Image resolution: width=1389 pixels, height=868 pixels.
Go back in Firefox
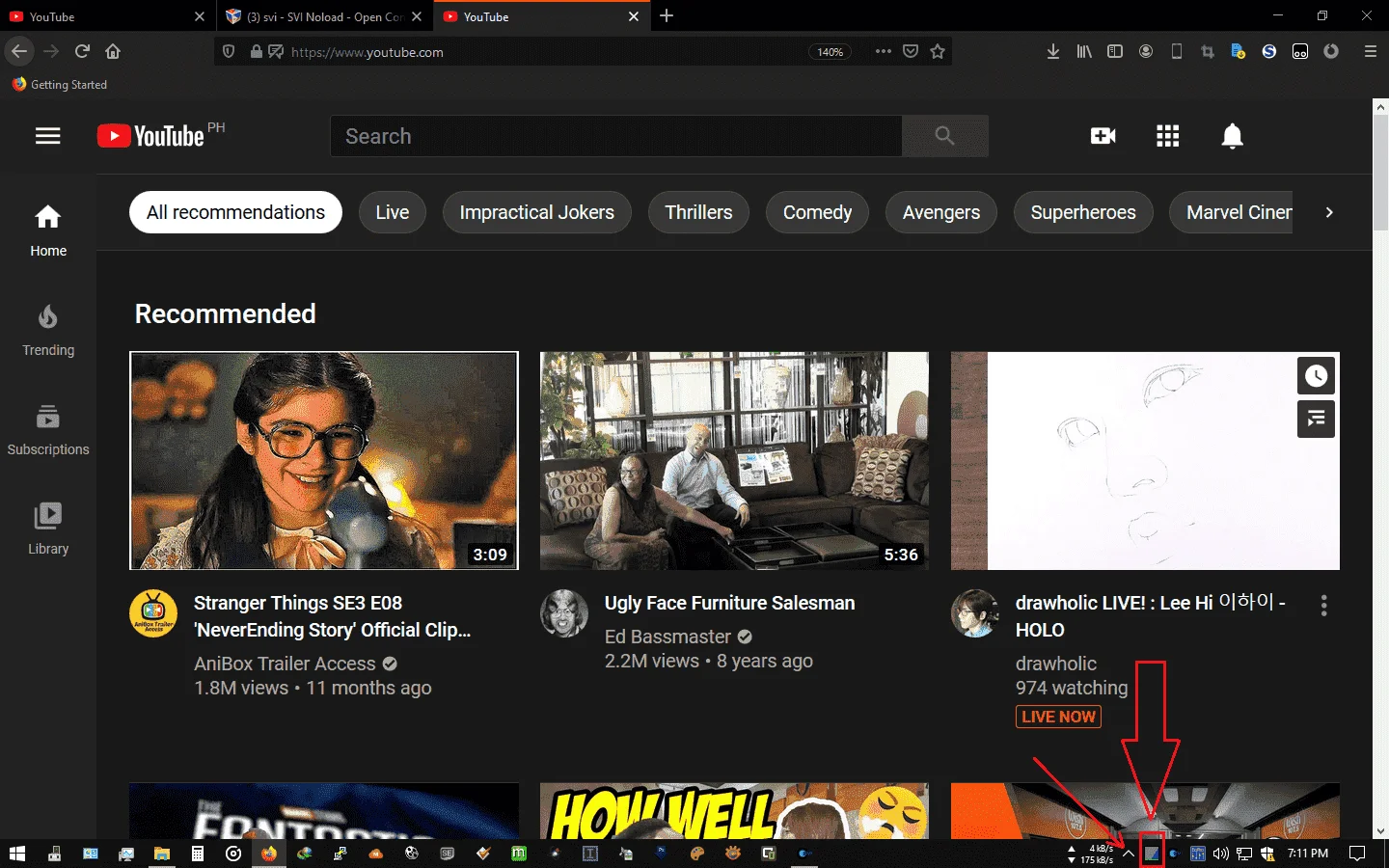(x=19, y=51)
